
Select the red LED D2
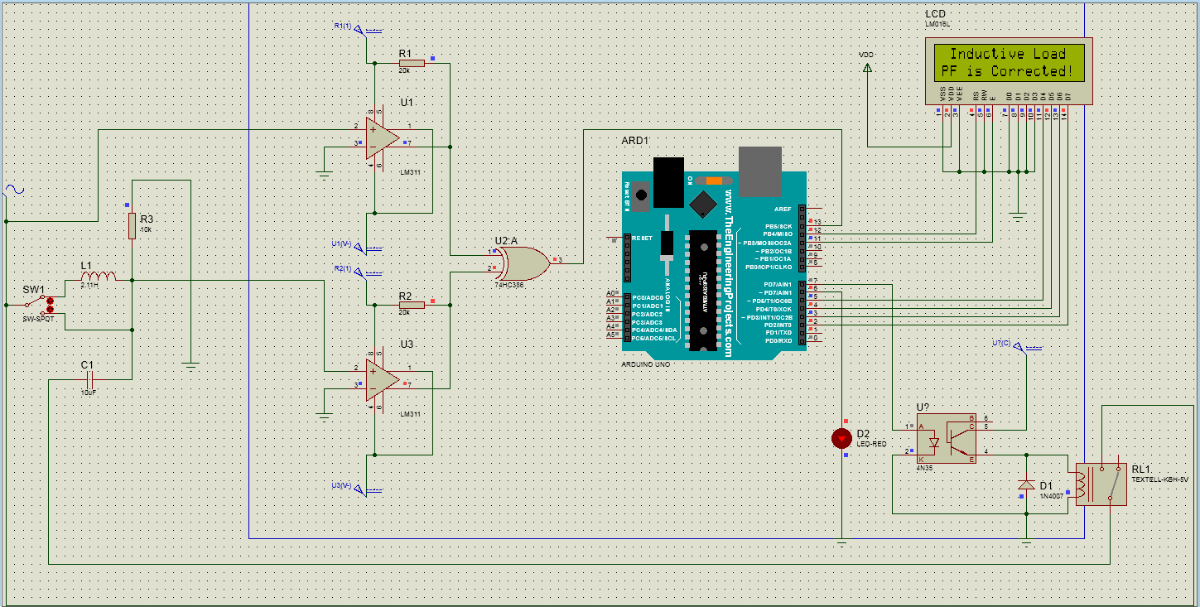[841, 437]
